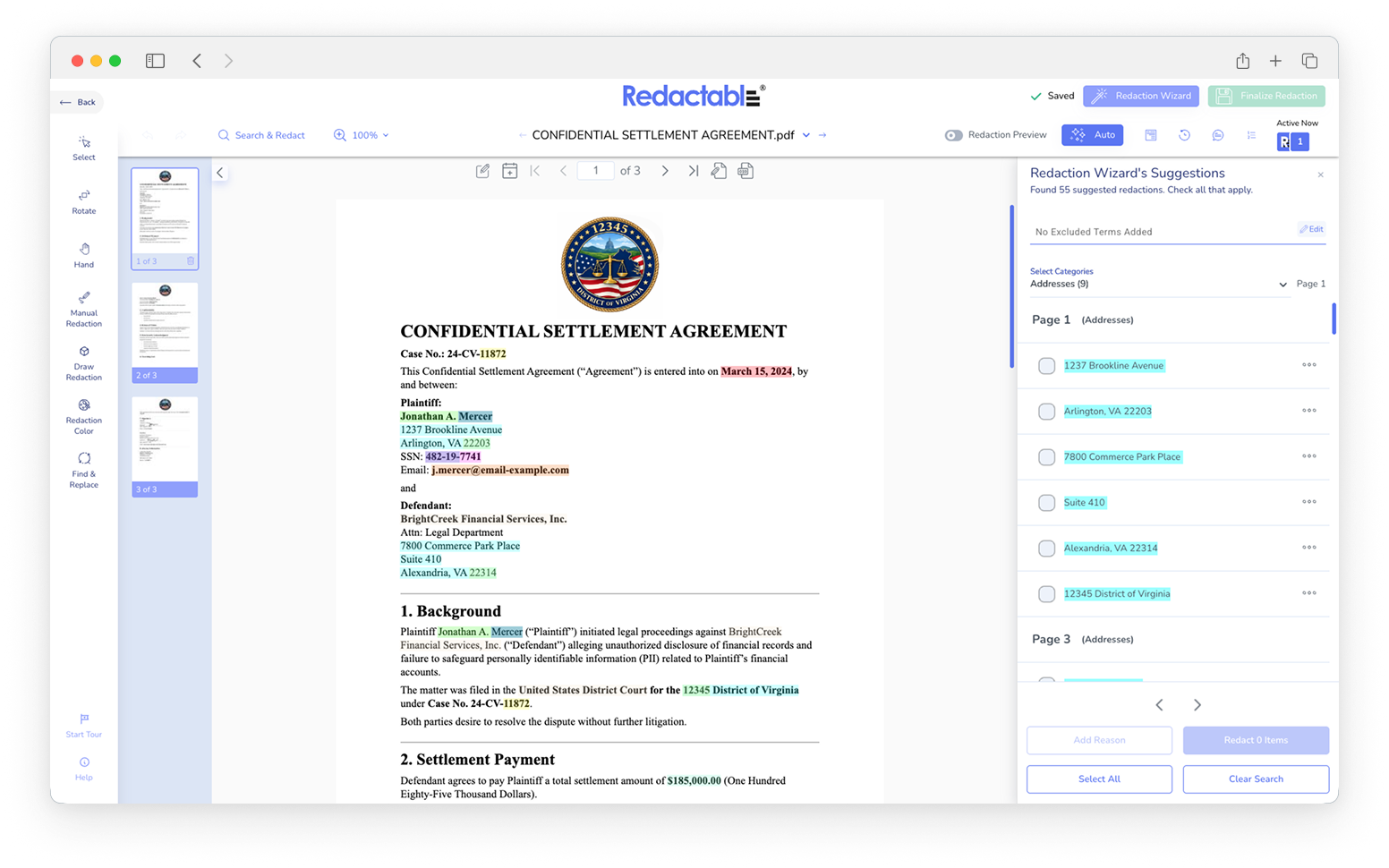
Task: Go to next suggestions page arrow
Action: 1197,705
